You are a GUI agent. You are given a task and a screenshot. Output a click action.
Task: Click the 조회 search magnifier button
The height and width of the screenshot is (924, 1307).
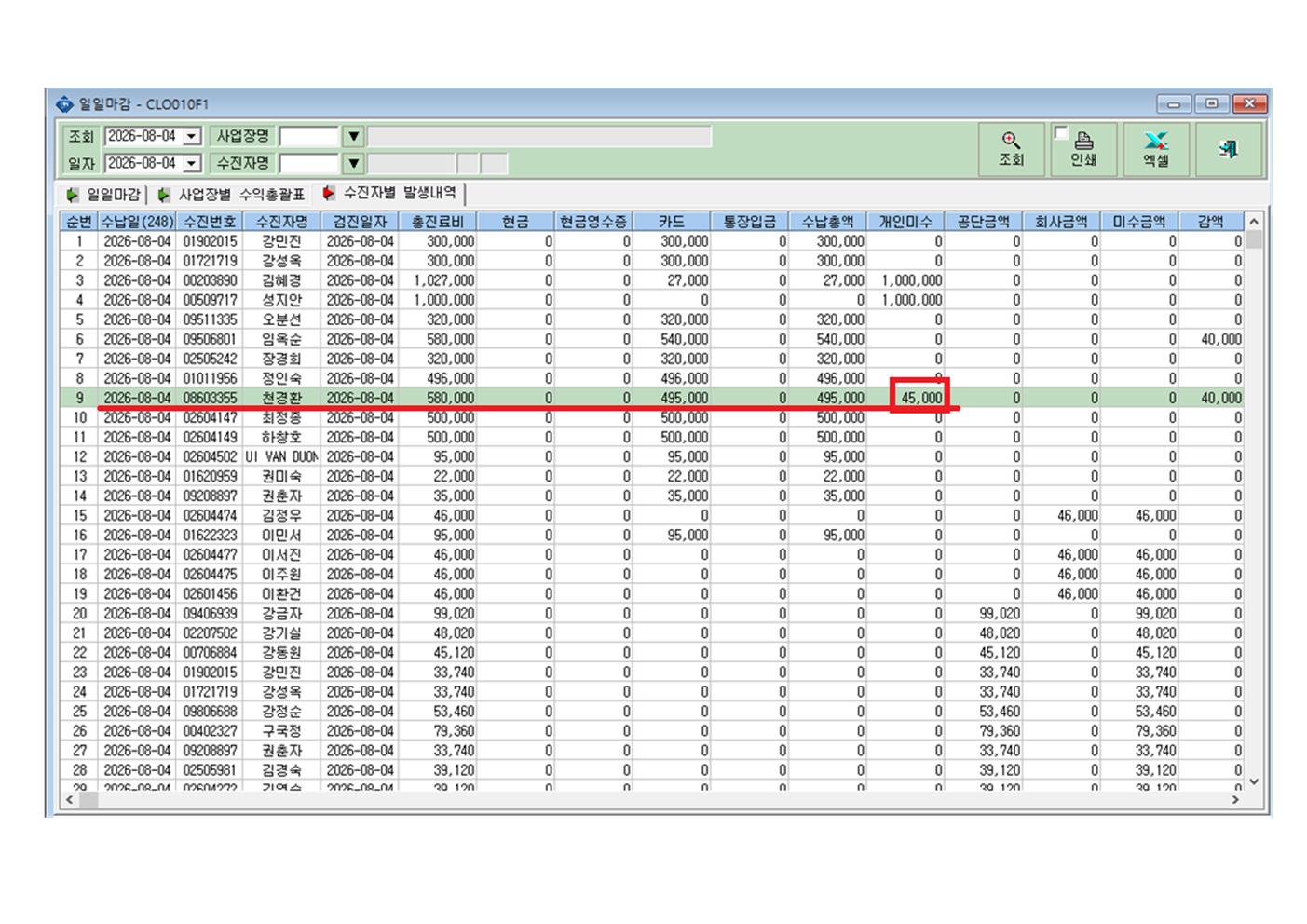1011,149
